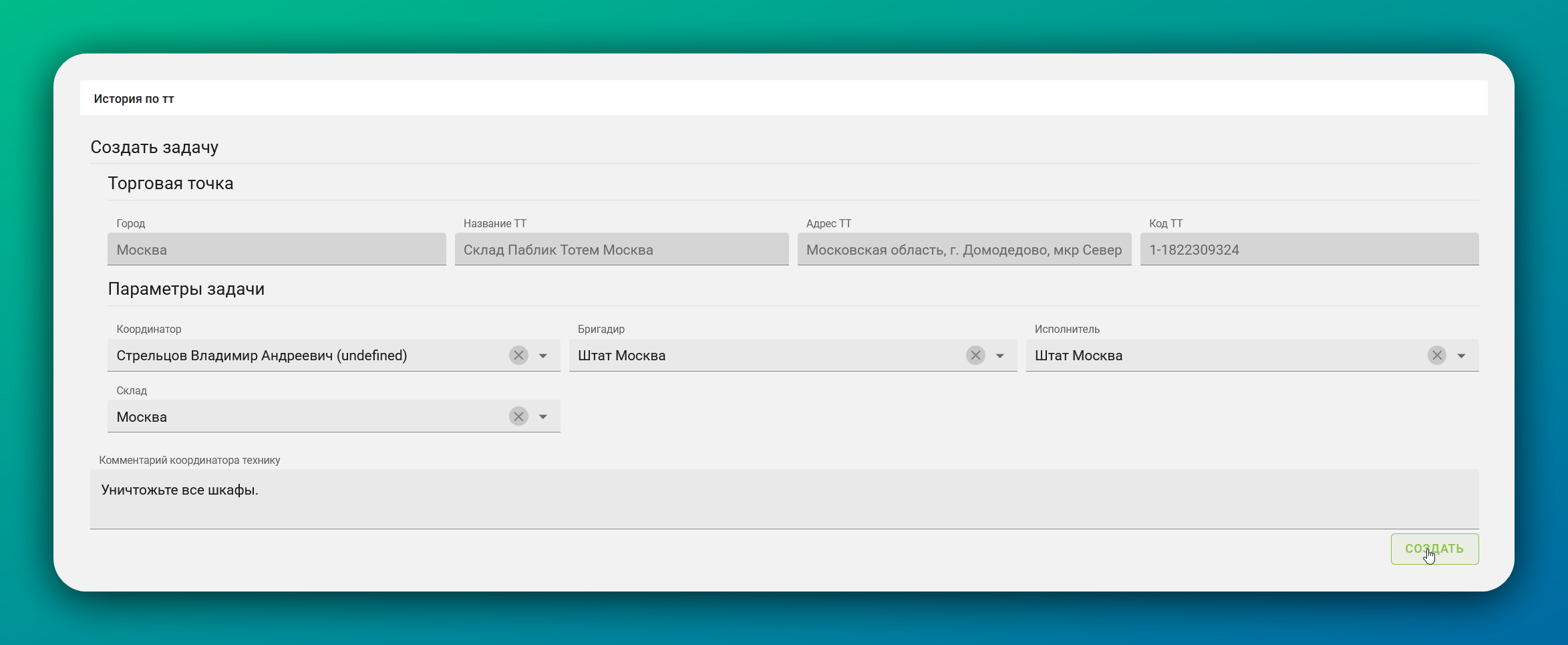Click the Комментарий координатора технику label

pos(190,460)
